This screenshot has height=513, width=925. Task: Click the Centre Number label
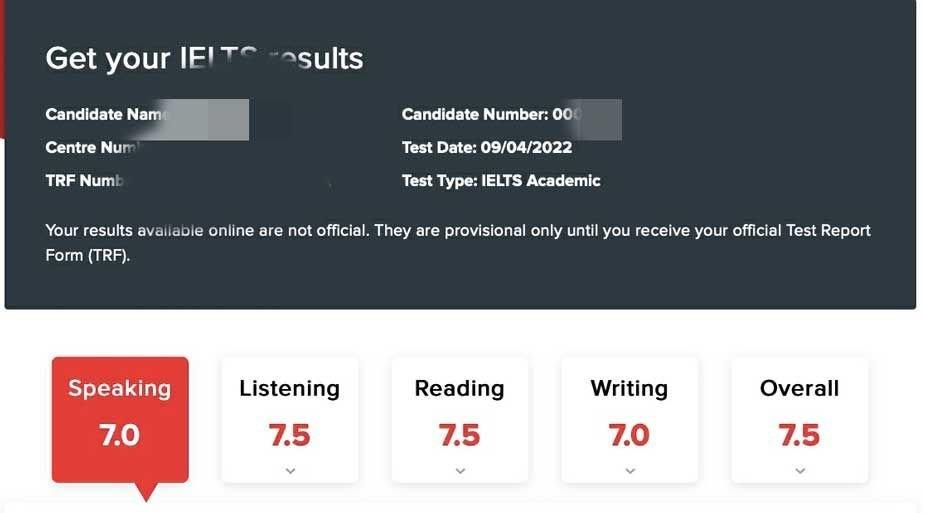[x=90, y=147]
